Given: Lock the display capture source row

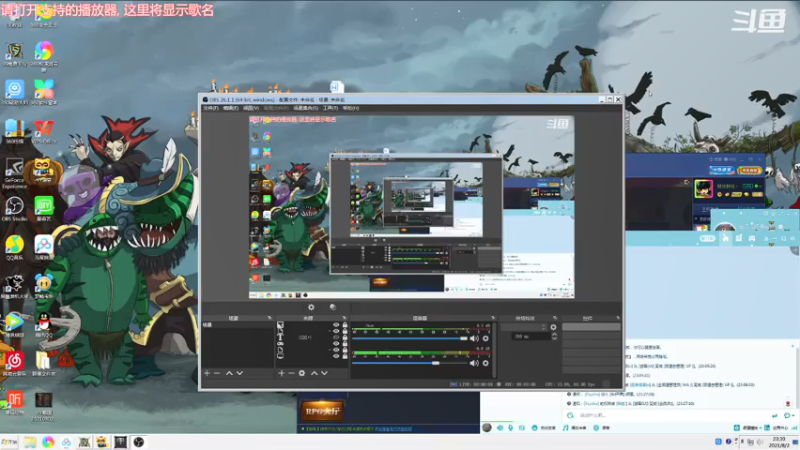Looking at the screenshot, I should click(x=345, y=356).
